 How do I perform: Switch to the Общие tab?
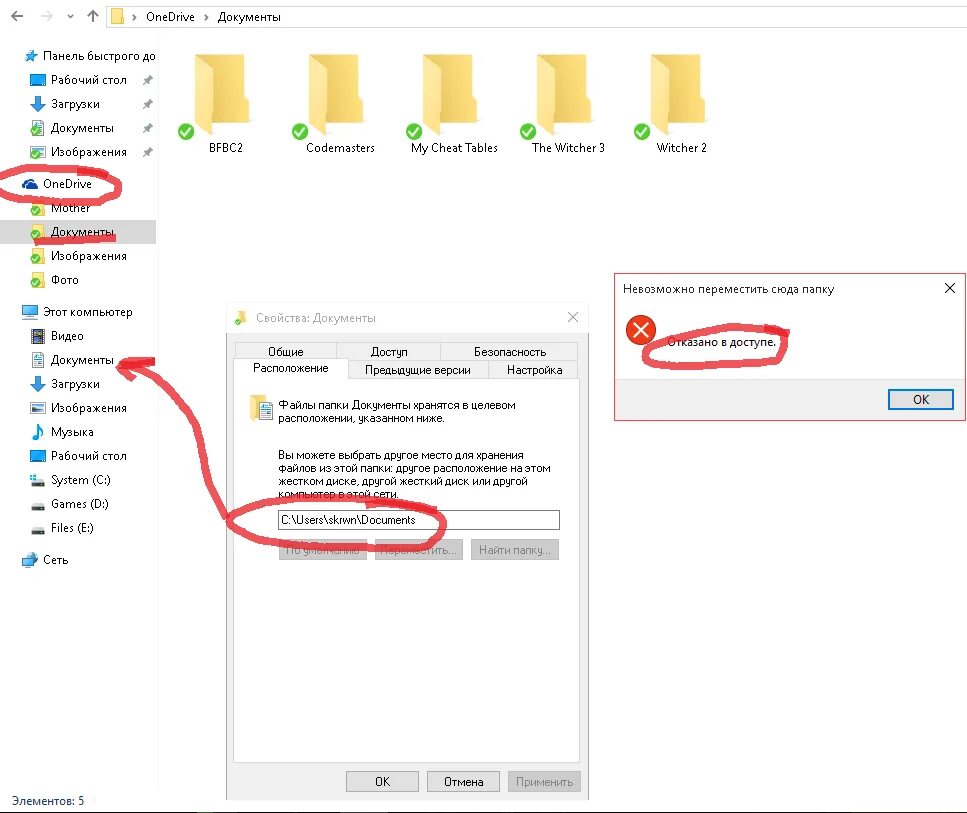286,351
